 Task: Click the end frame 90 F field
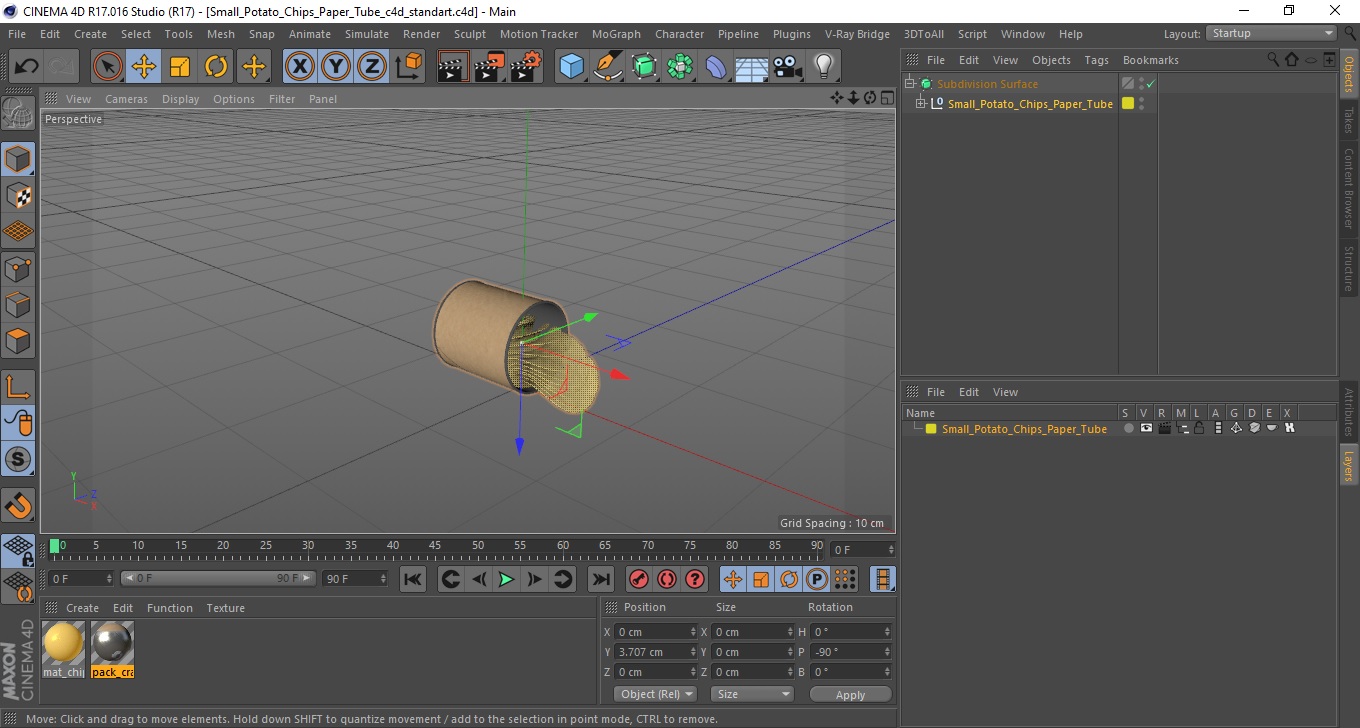click(355, 578)
